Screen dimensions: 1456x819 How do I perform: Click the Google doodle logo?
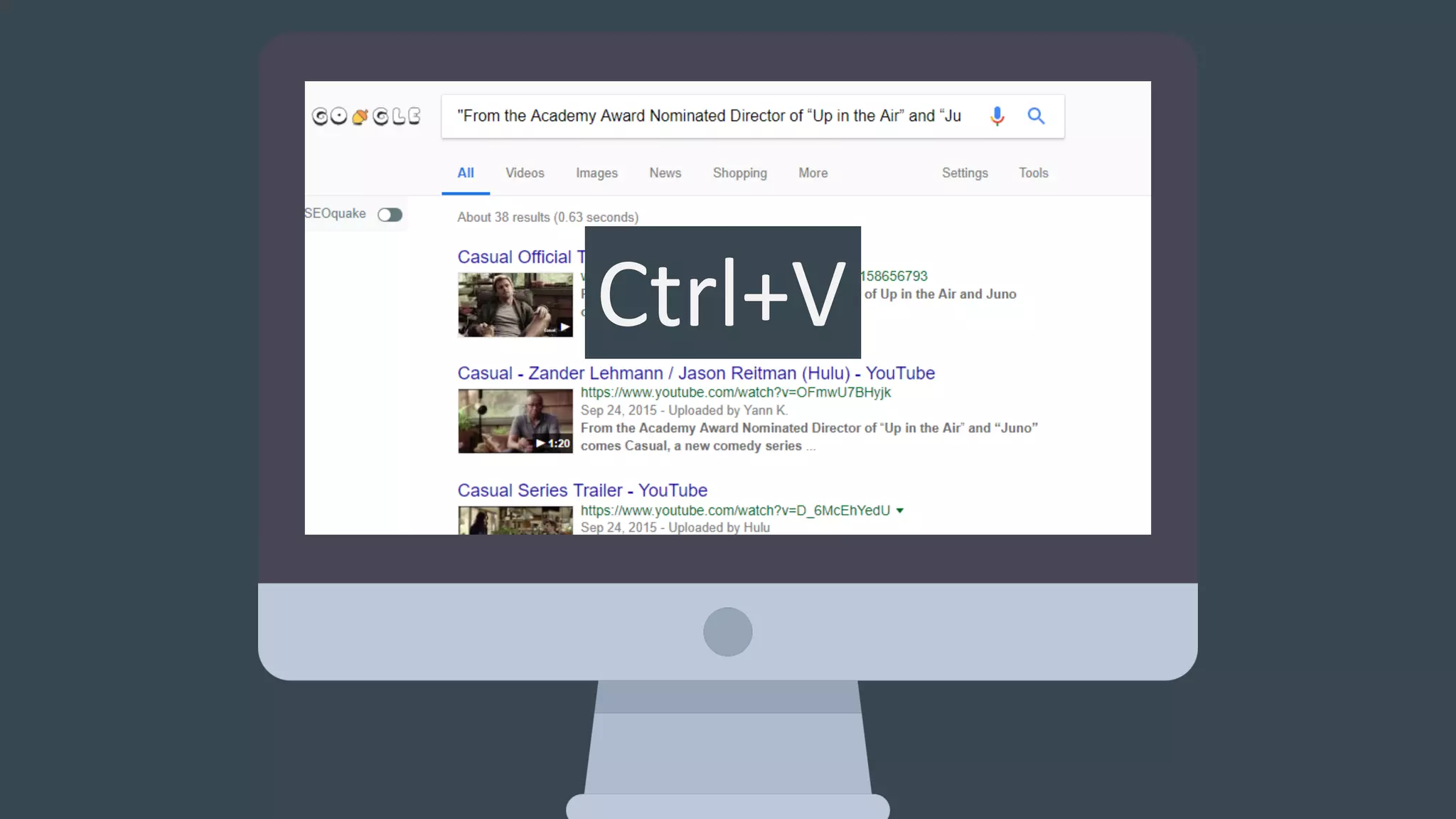(366, 116)
